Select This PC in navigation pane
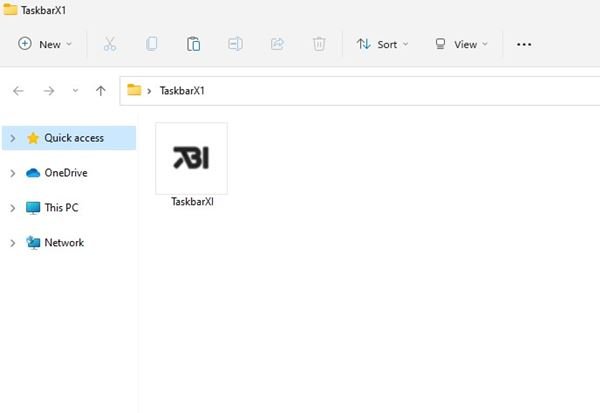The height and width of the screenshot is (413, 600). [69, 208]
